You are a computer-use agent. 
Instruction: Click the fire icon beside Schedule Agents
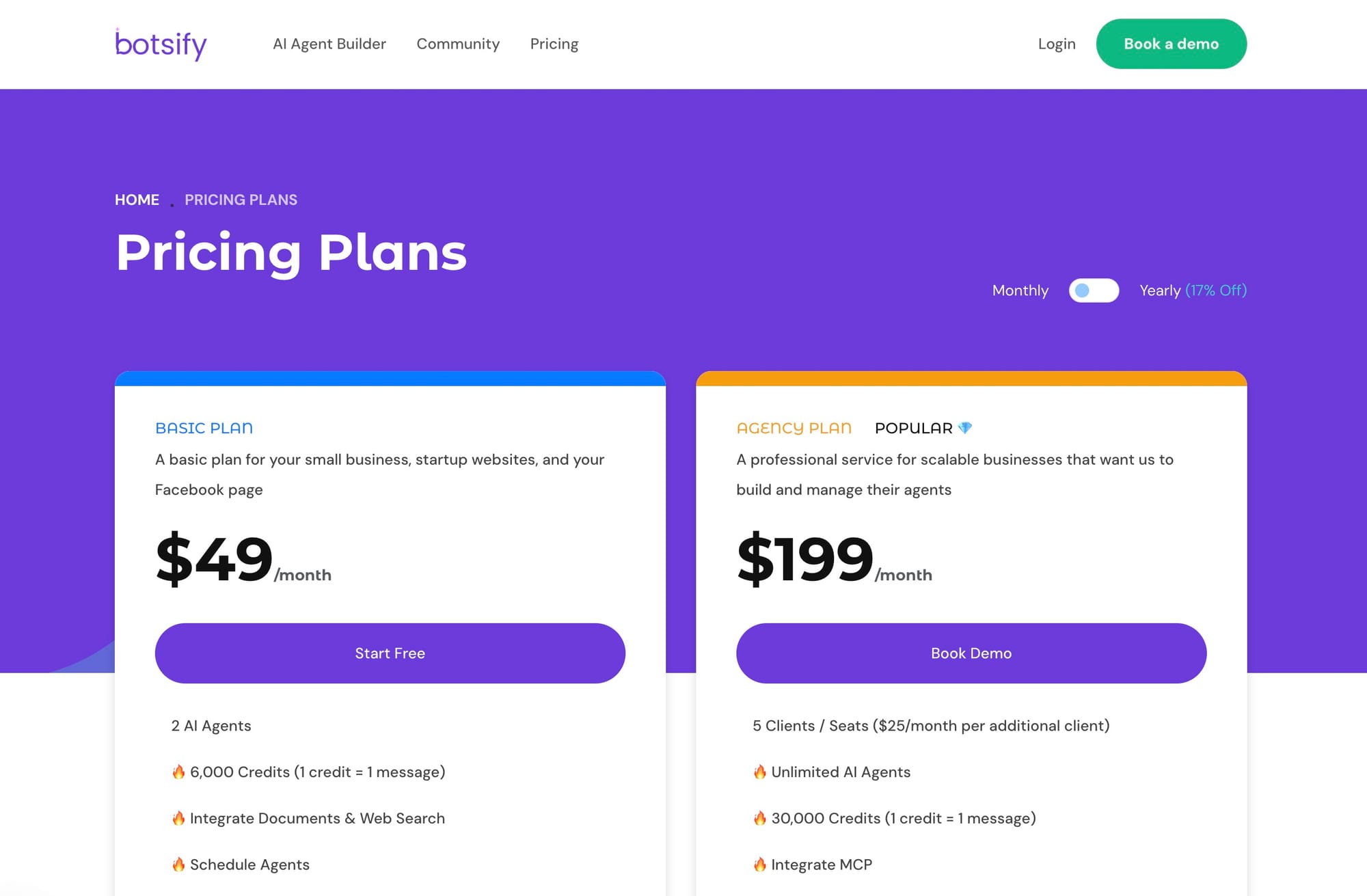click(x=178, y=864)
